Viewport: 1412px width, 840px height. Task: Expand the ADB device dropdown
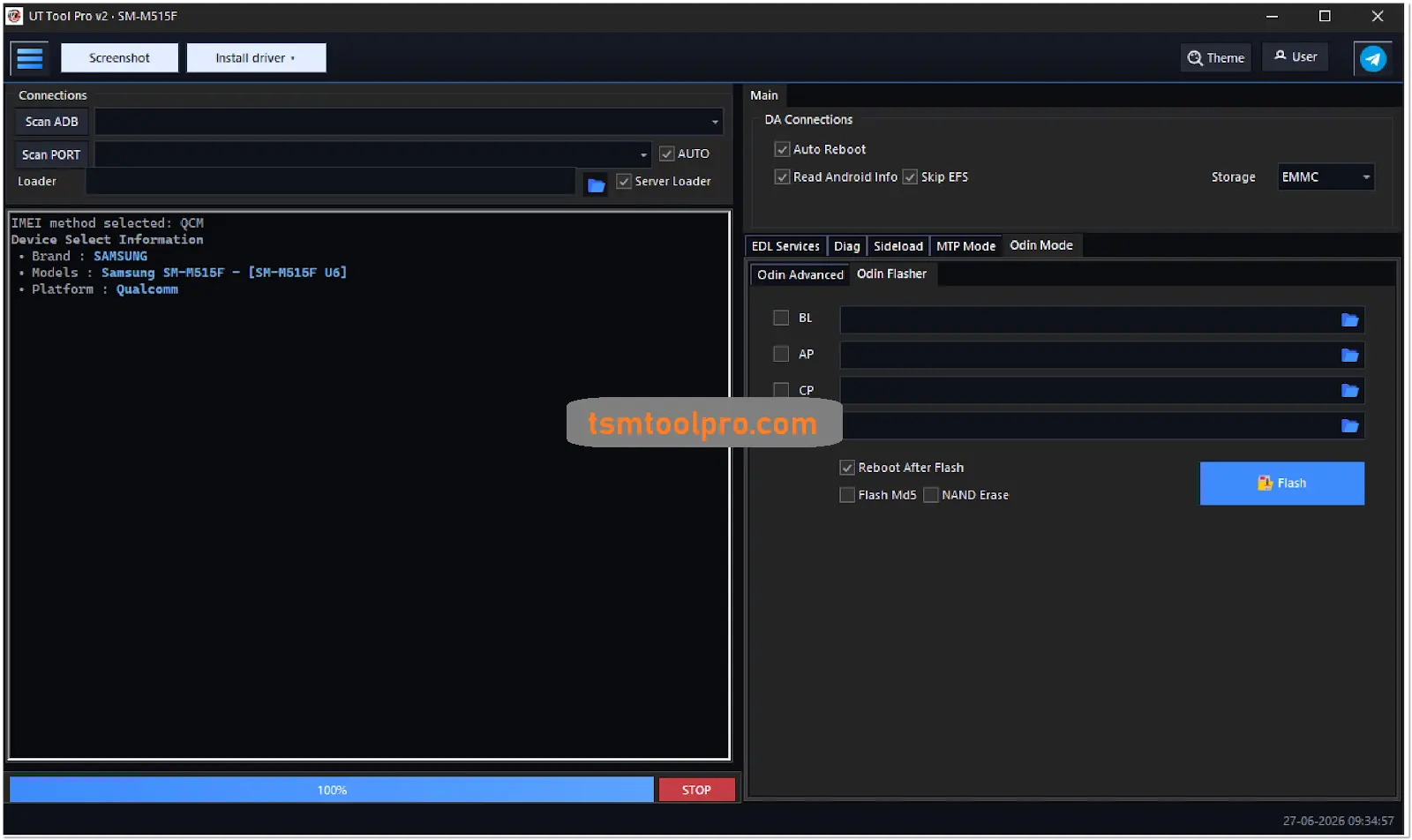[715, 122]
